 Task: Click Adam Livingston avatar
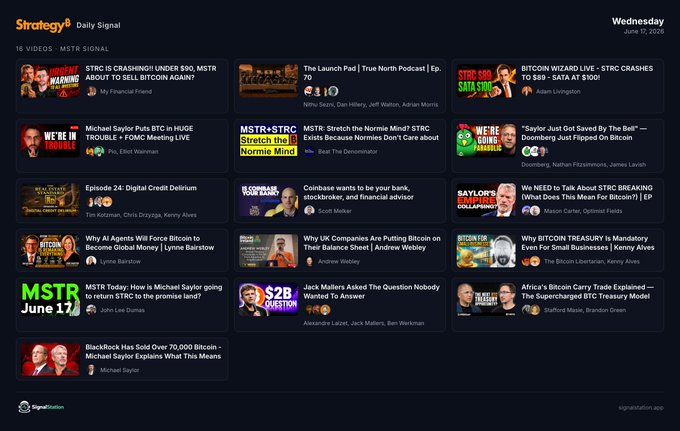coord(526,91)
